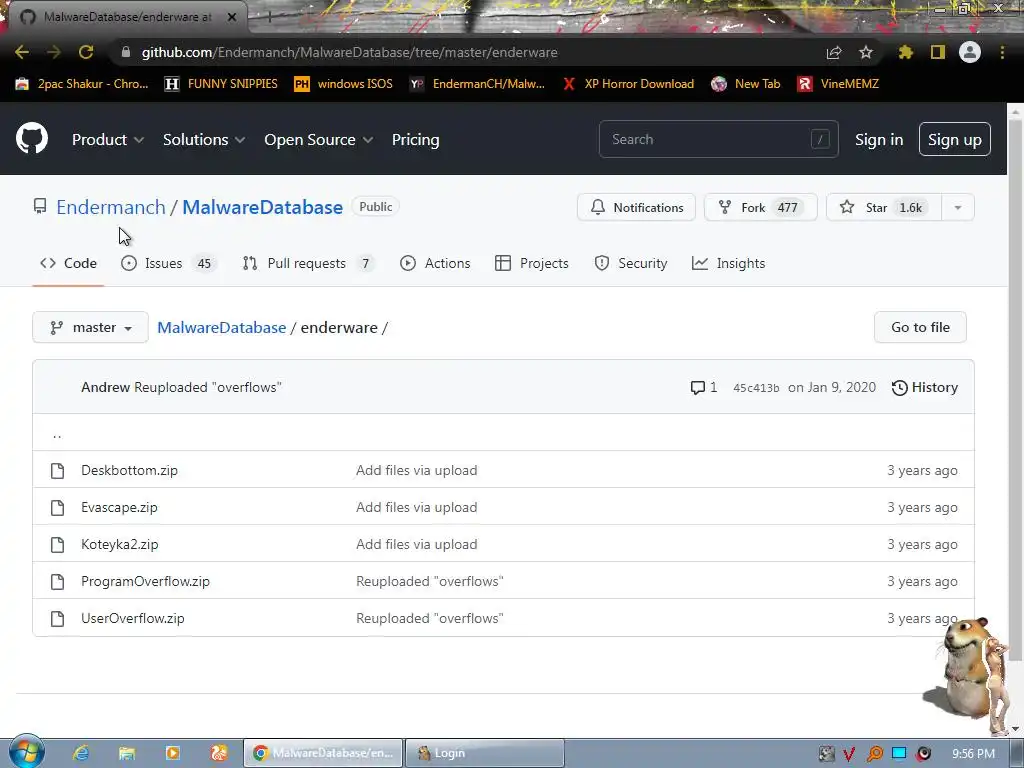Open the new tab plus button
The width and height of the screenshot is (1024, 768).
(x=269, y=17)
